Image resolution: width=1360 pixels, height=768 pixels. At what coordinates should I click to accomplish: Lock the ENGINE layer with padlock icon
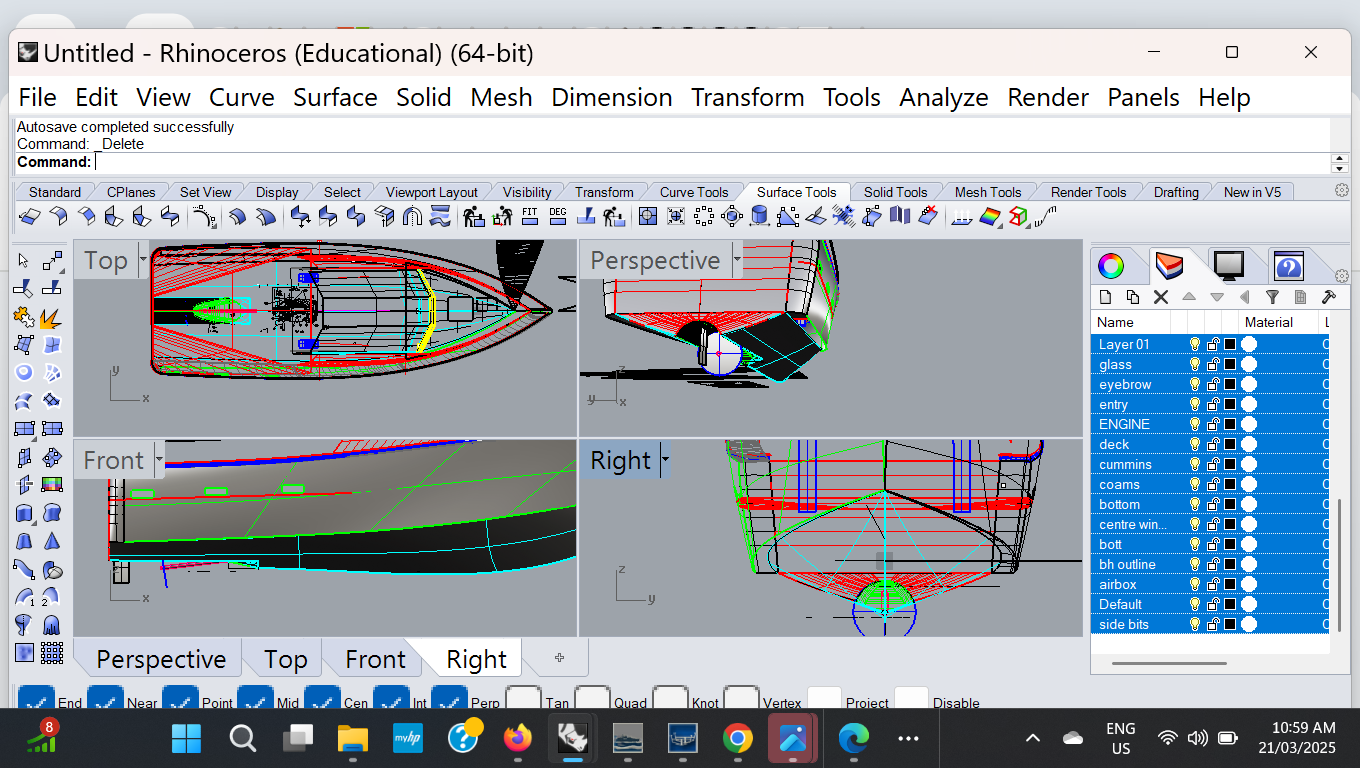1213,424
